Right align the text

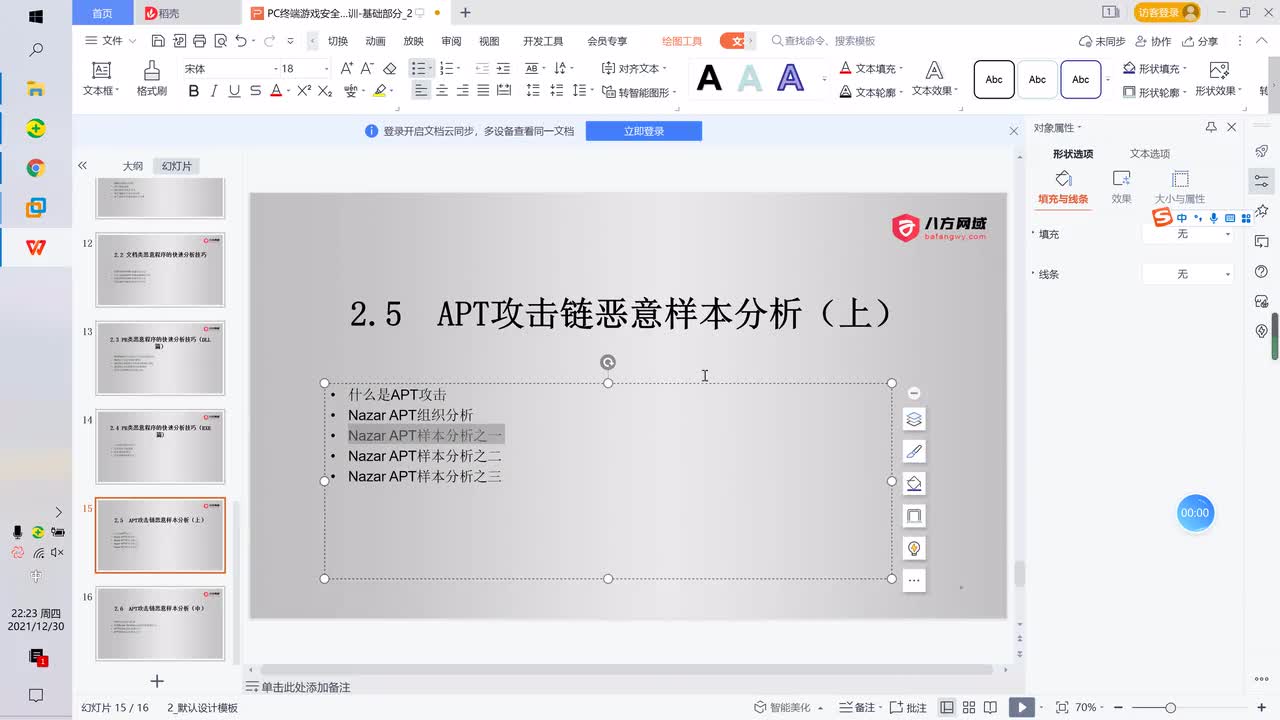(462, 90)
